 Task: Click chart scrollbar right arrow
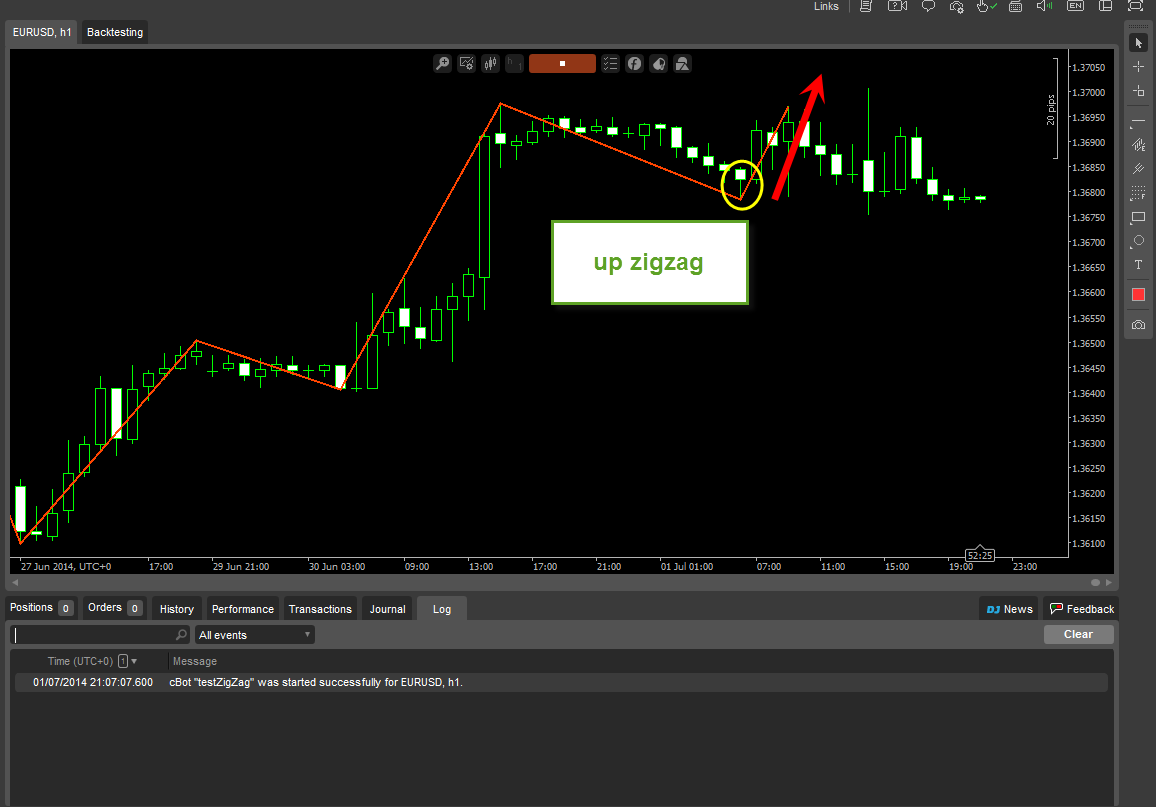(1108, 582)
